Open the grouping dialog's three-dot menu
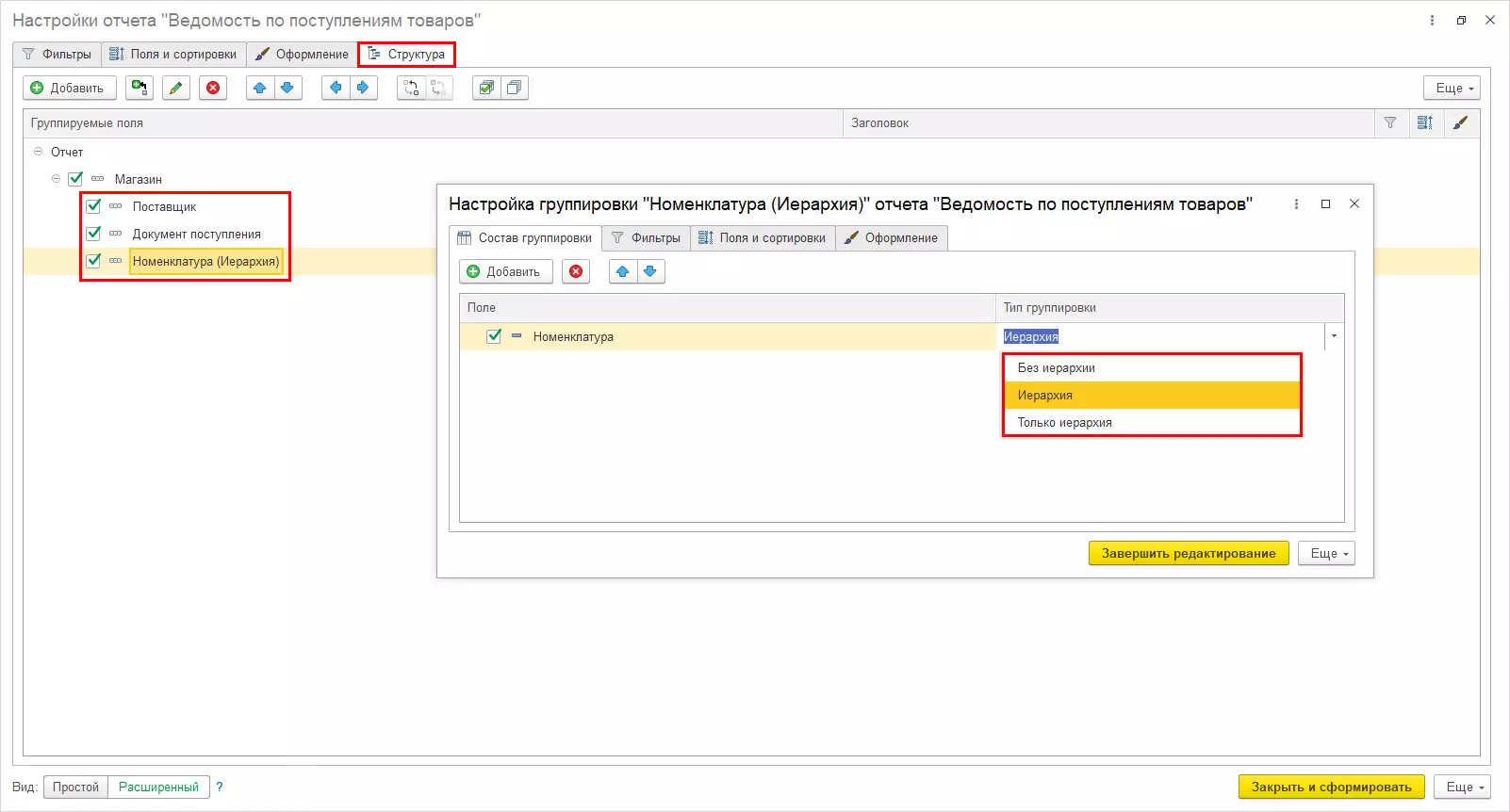The image size is (1510, 812). 1297,203
